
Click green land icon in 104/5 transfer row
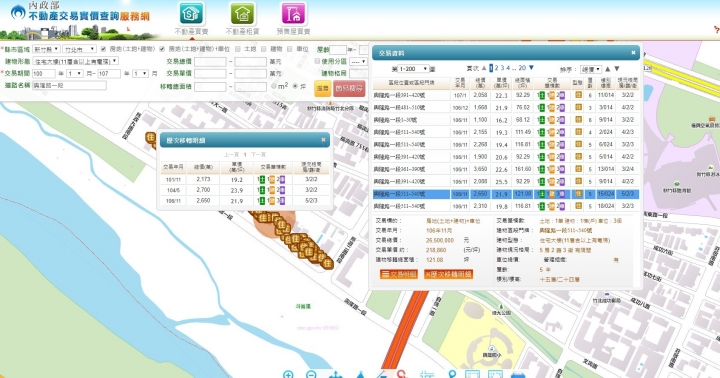tap(262, 190)
